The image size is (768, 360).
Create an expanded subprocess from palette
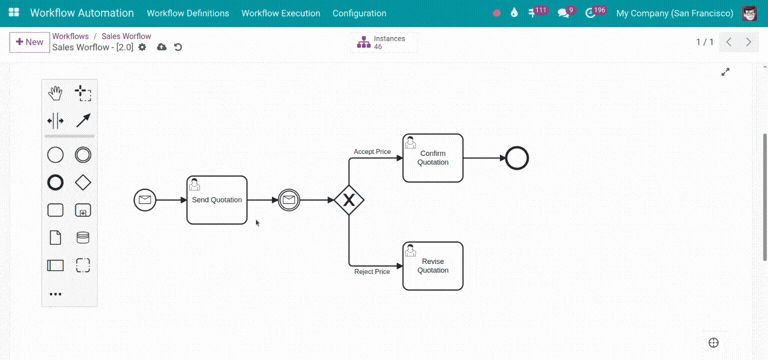(83, 211)
